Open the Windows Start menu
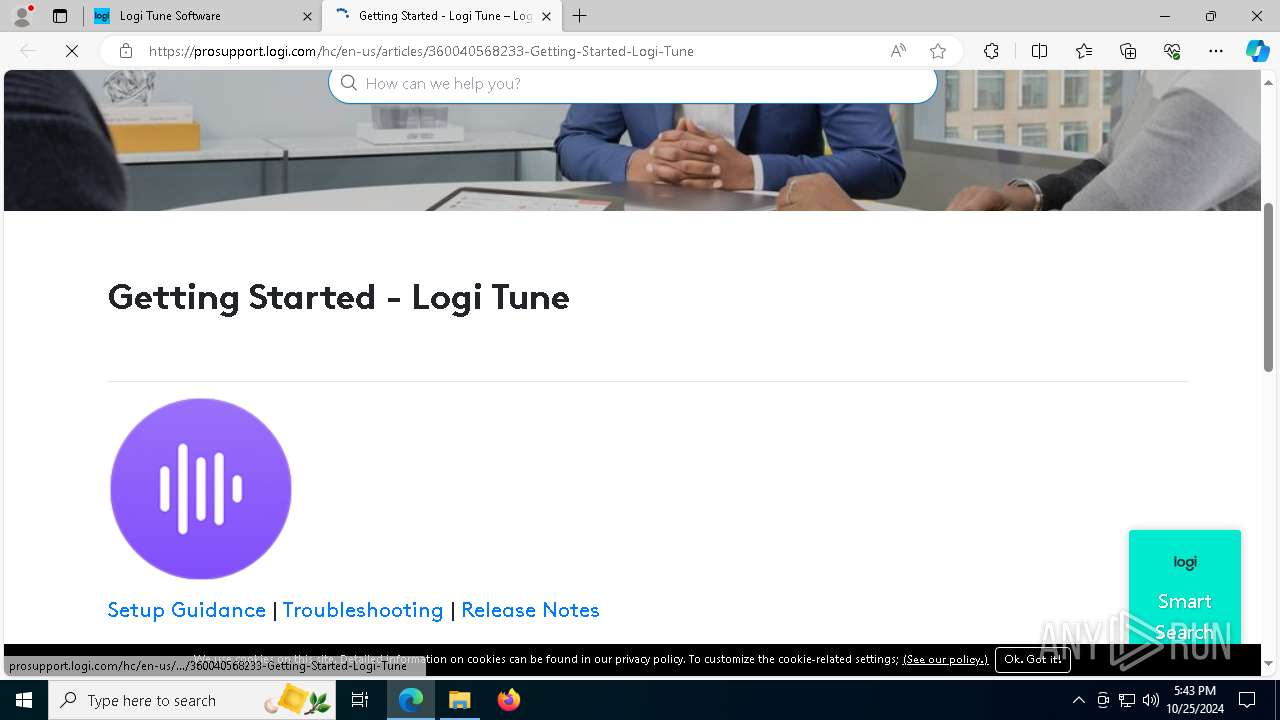This screenshot has width=1280, height=720. [x=24, y=700]
